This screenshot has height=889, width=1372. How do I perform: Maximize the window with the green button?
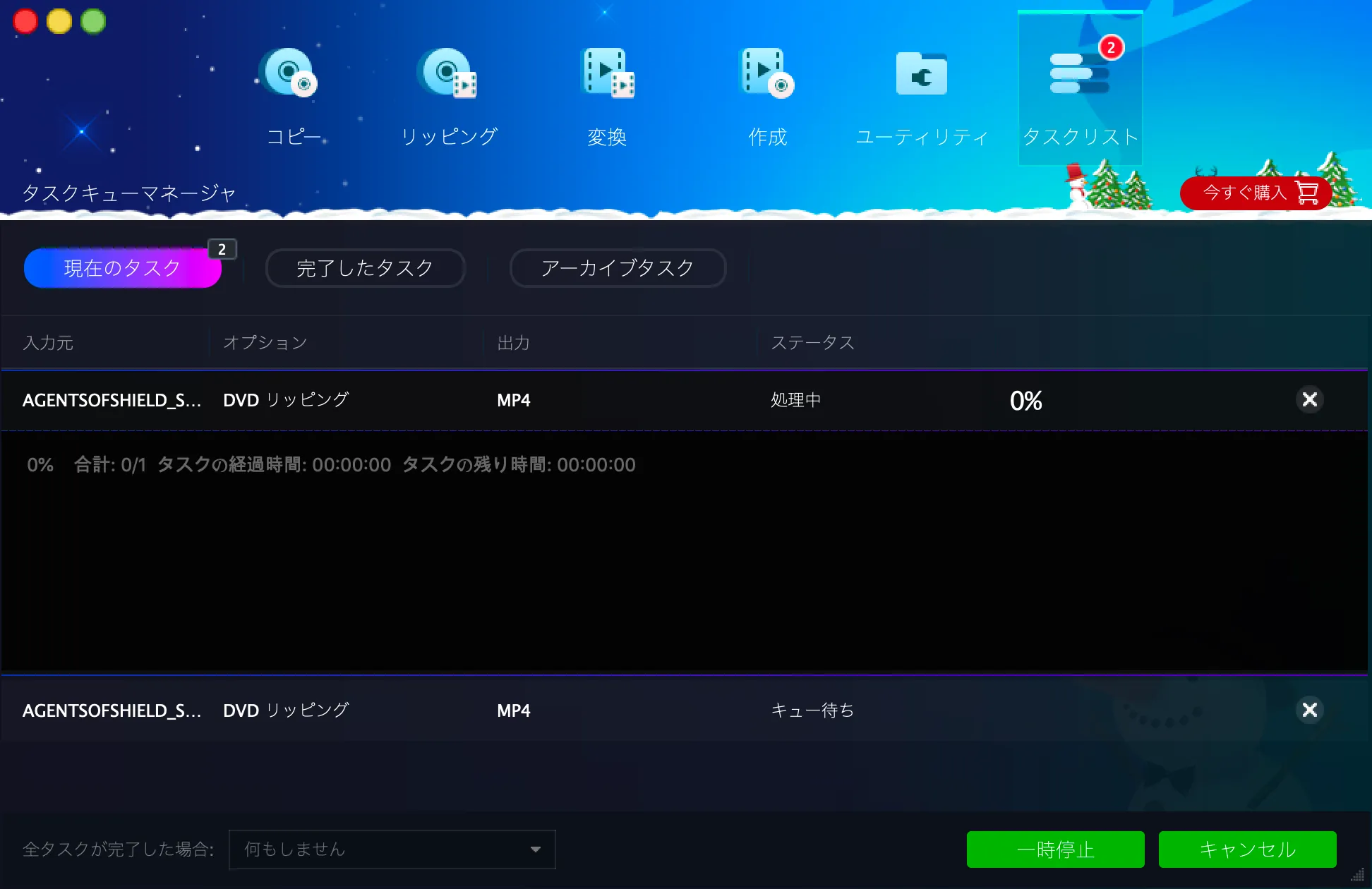click(x=93, y=21)
